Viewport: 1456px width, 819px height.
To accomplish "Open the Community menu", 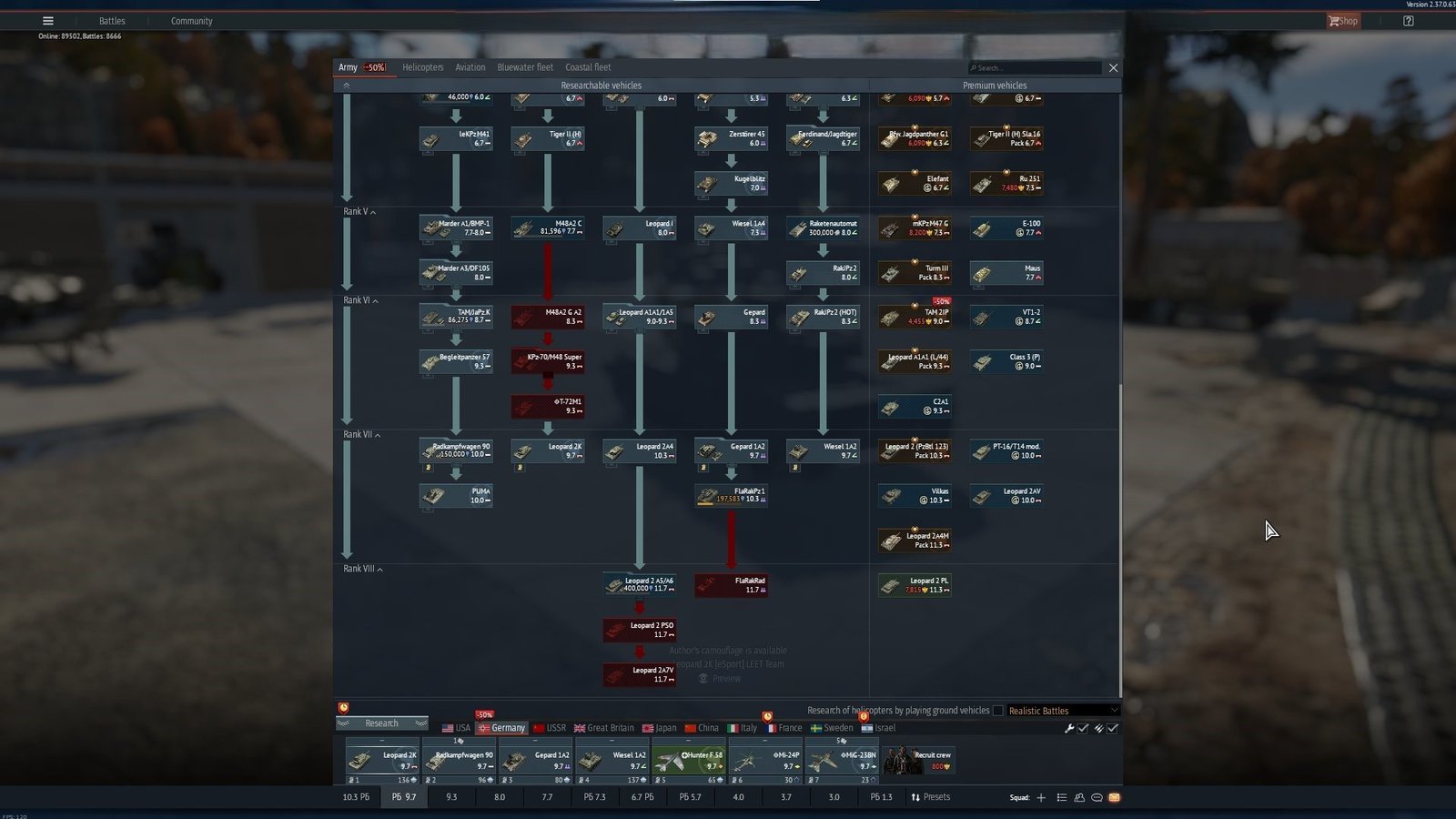I will tap(192, 21).
